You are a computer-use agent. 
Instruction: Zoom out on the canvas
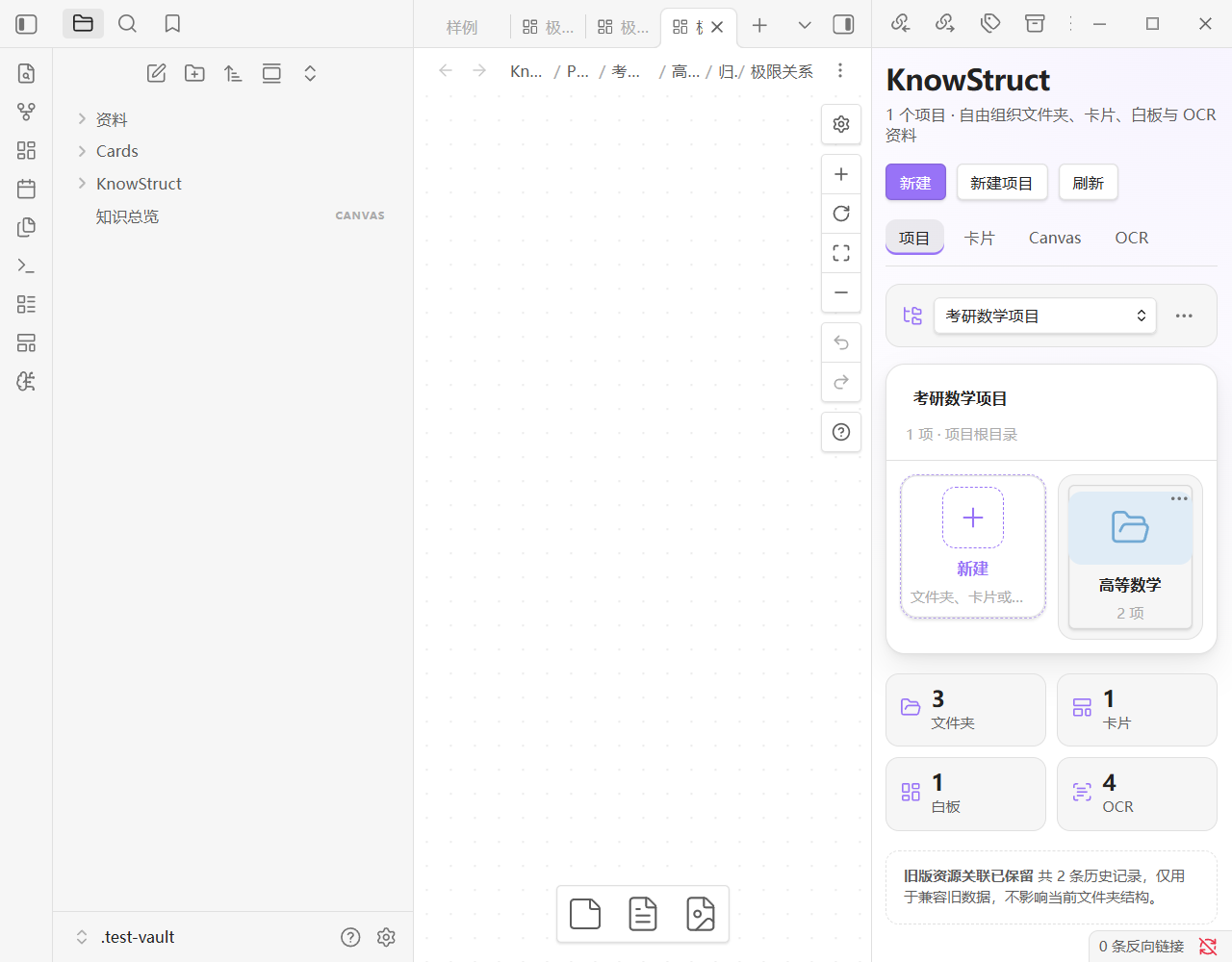tap(841, 292)
